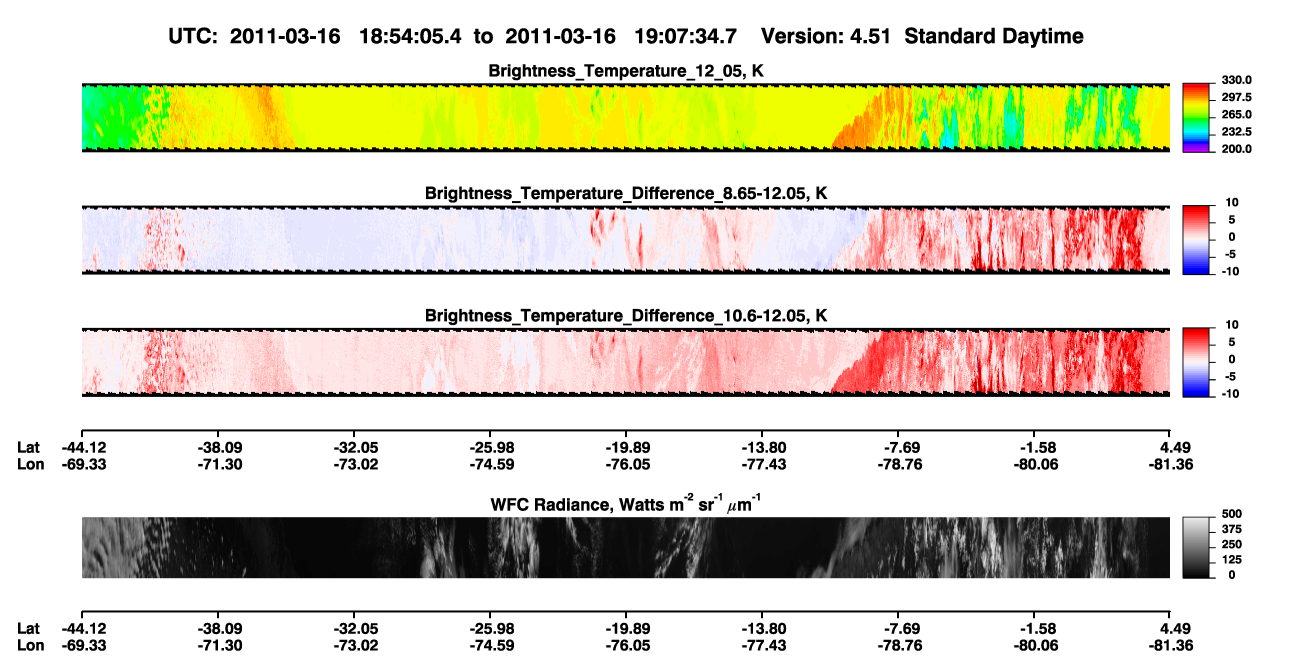
Task: Click latitude -44.12 on axis above WFC panel
Action: click(82, 448)
